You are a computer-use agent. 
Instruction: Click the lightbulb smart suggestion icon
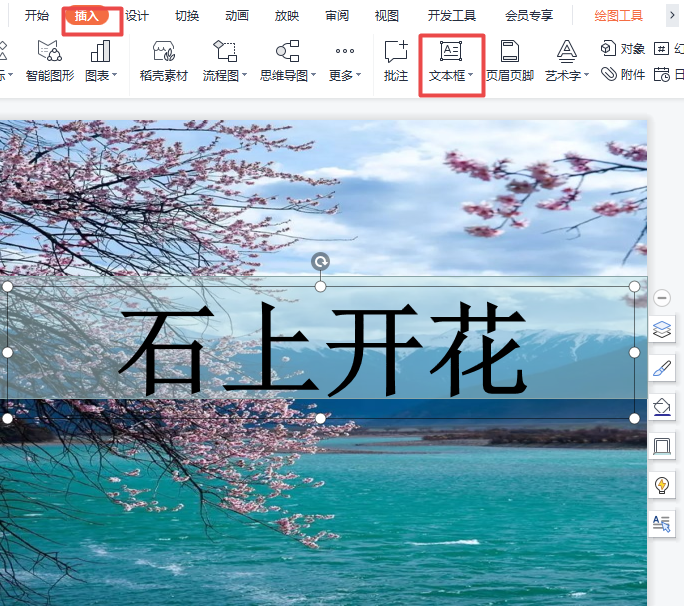tap(662, 485)
